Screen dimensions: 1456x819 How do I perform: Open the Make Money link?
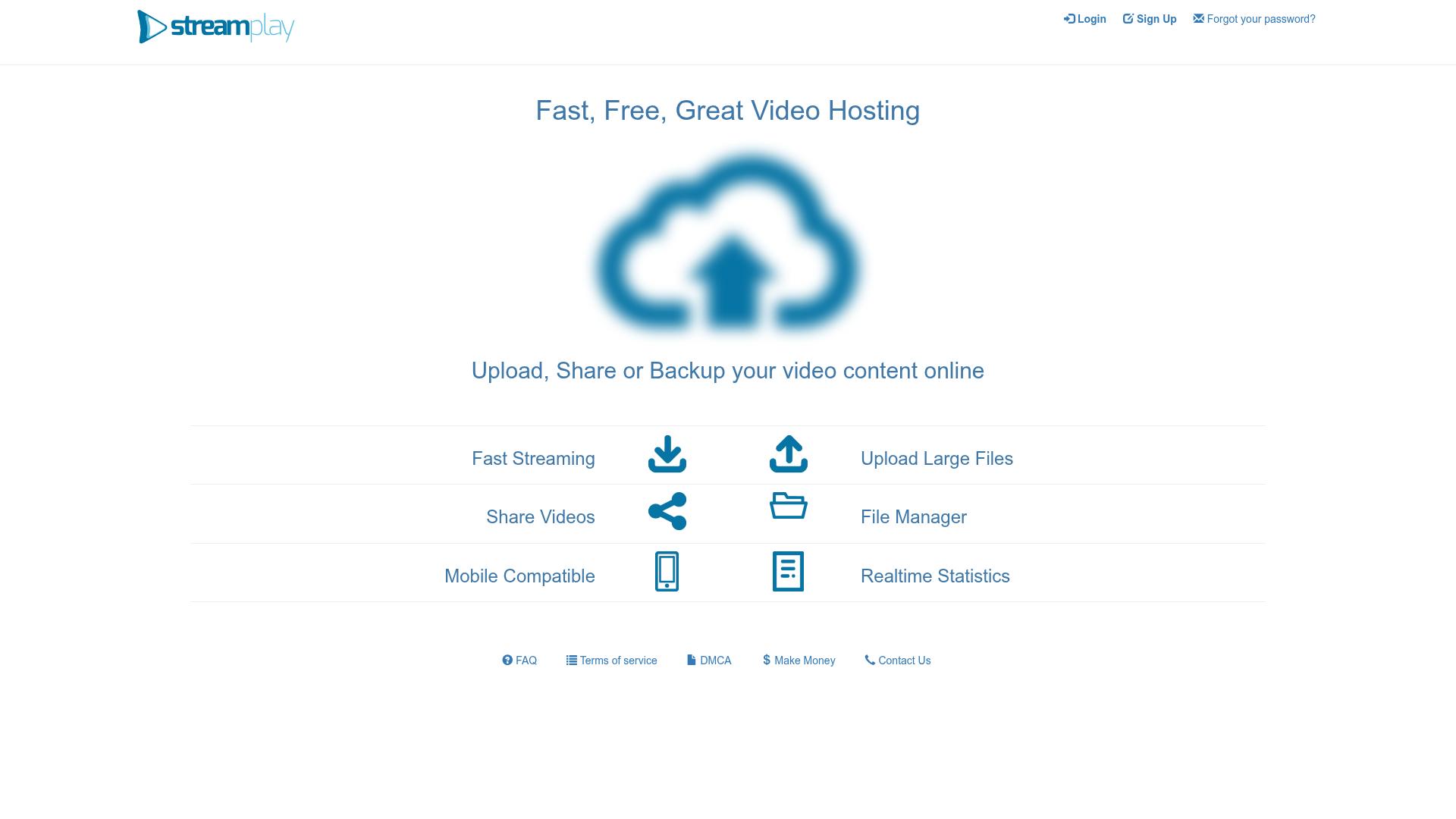[799, 661]
